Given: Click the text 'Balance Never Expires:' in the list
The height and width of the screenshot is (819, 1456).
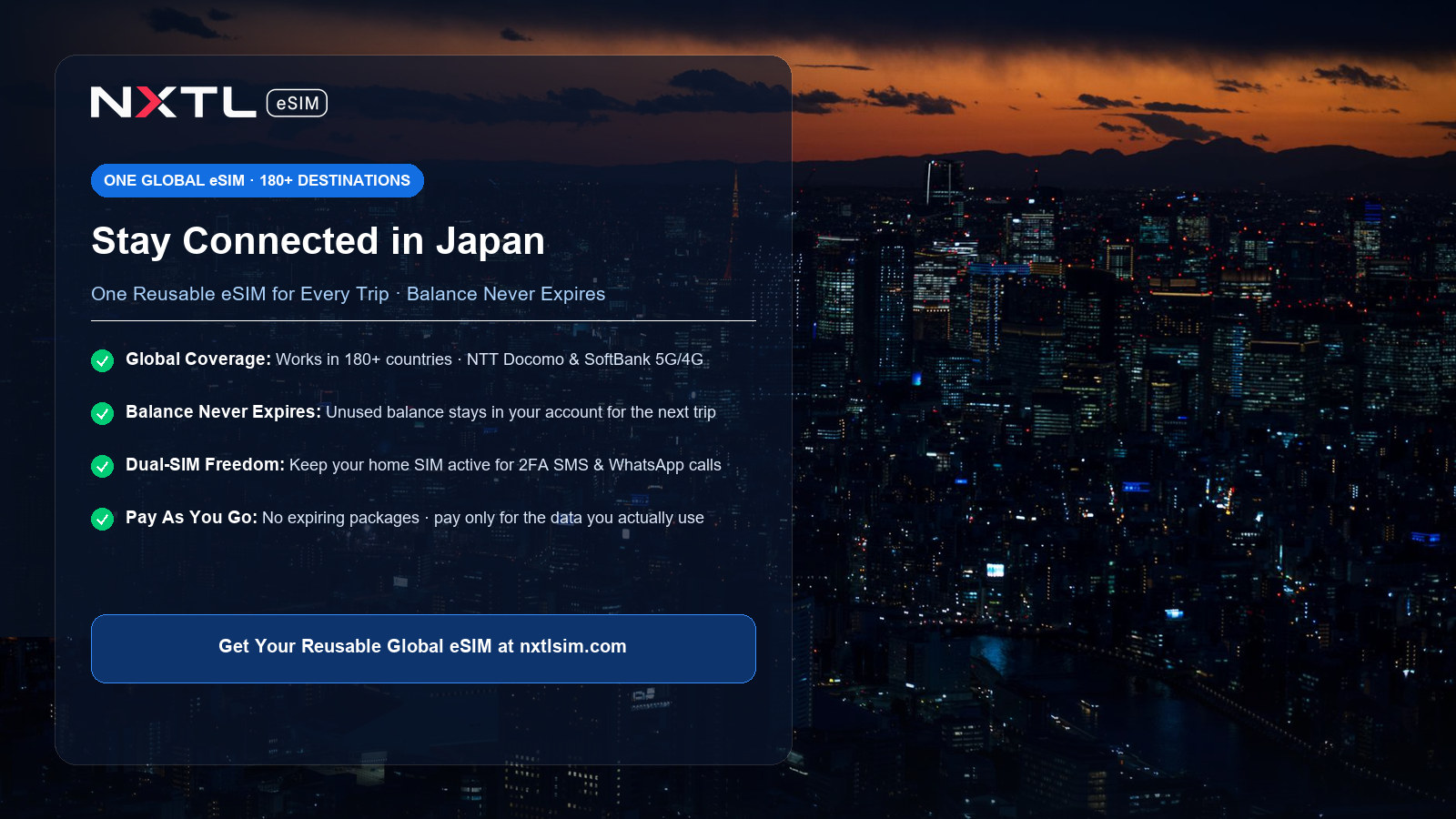Looking at the screenshot, I should pyautogui.click(x=223, y=412).
